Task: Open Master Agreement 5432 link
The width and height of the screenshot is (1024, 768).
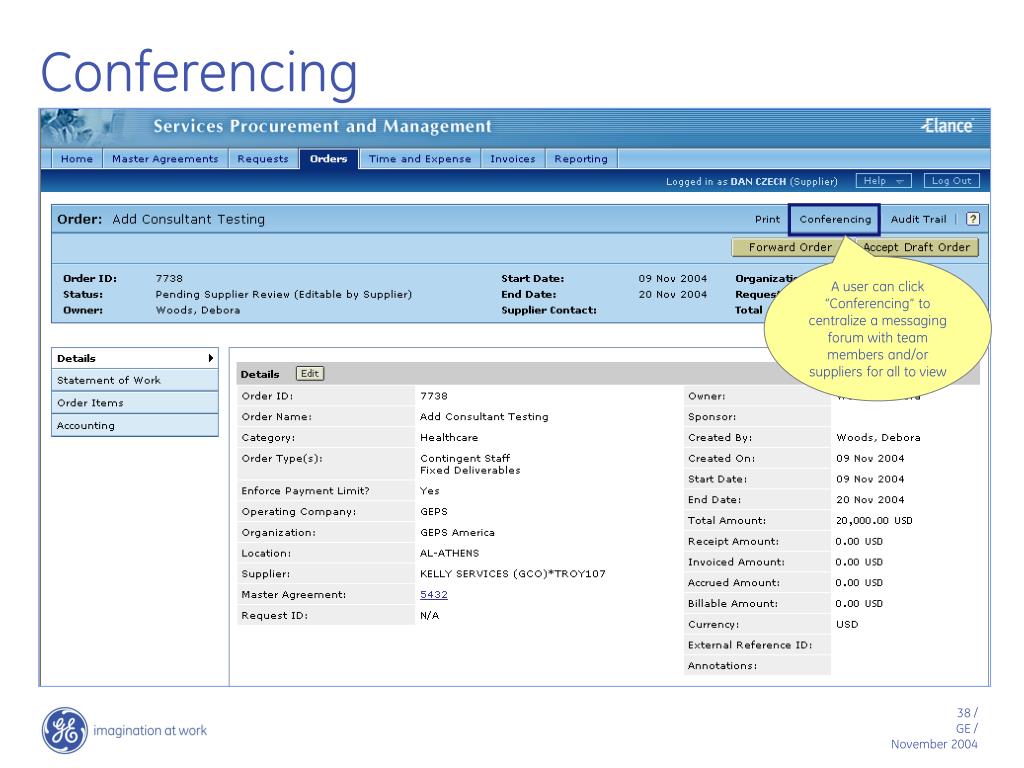Action: (434, 595)
